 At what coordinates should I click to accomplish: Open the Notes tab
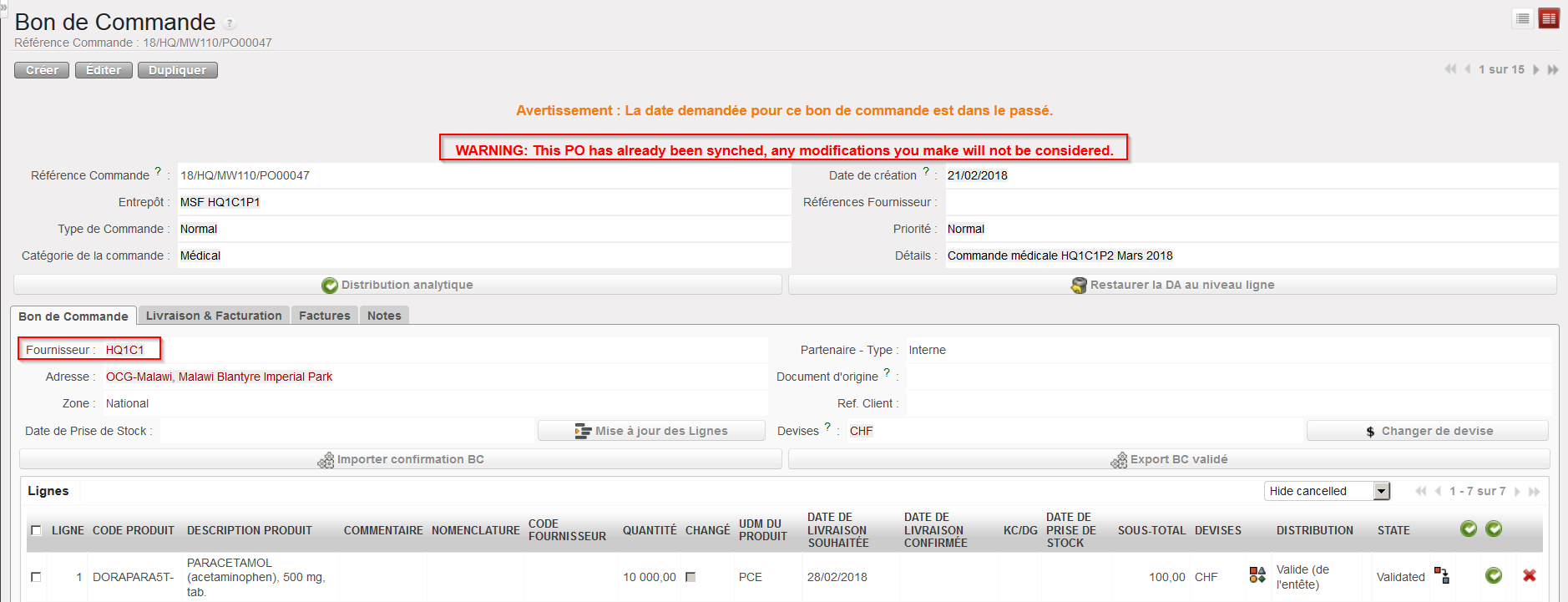click(384, 316)
